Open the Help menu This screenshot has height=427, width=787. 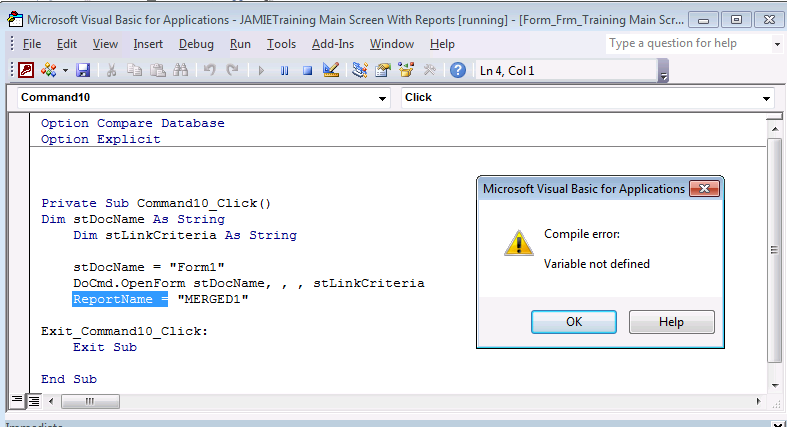(x=442, y=44)
